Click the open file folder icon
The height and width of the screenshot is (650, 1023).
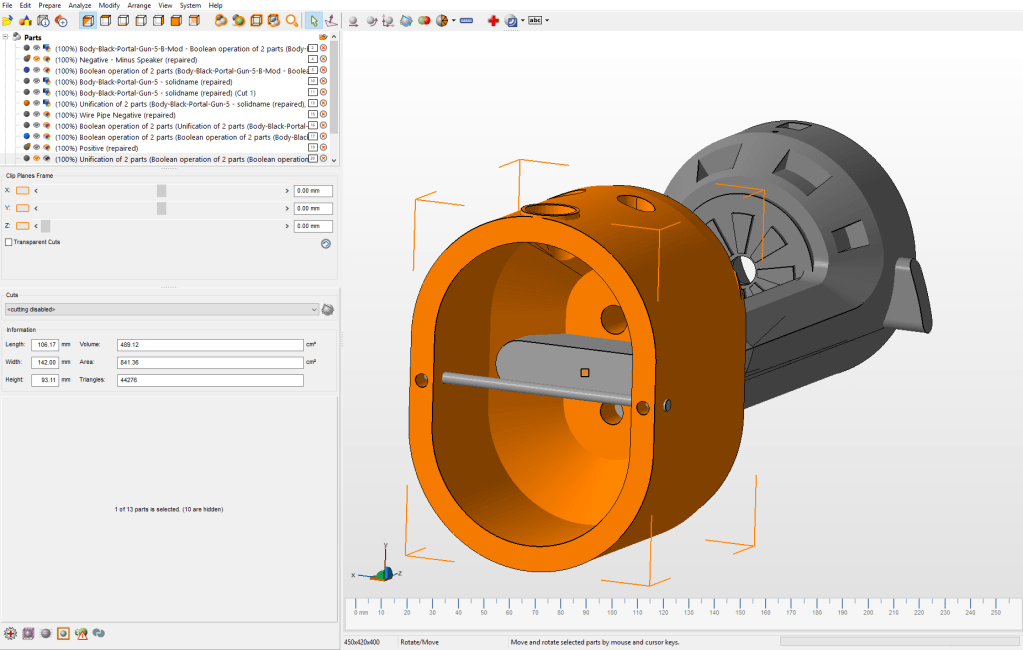8,20
